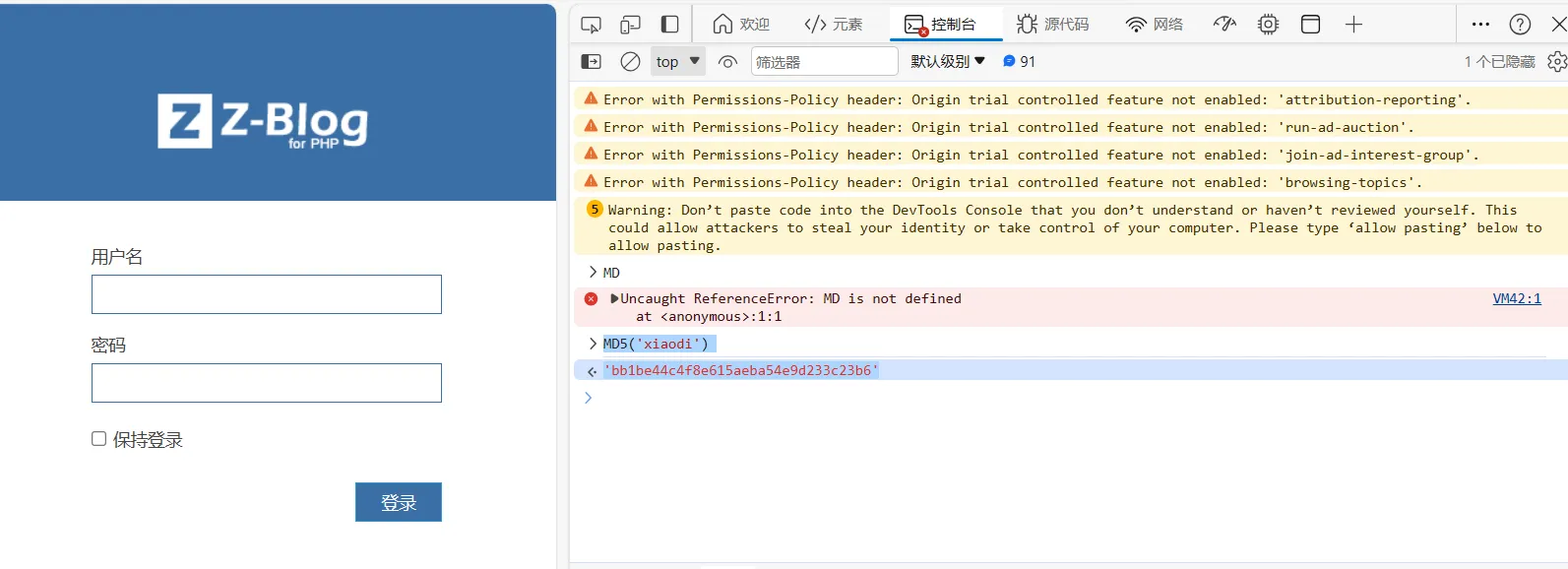
Task: Toggle live expression eye icon
Action: [727, 62]
